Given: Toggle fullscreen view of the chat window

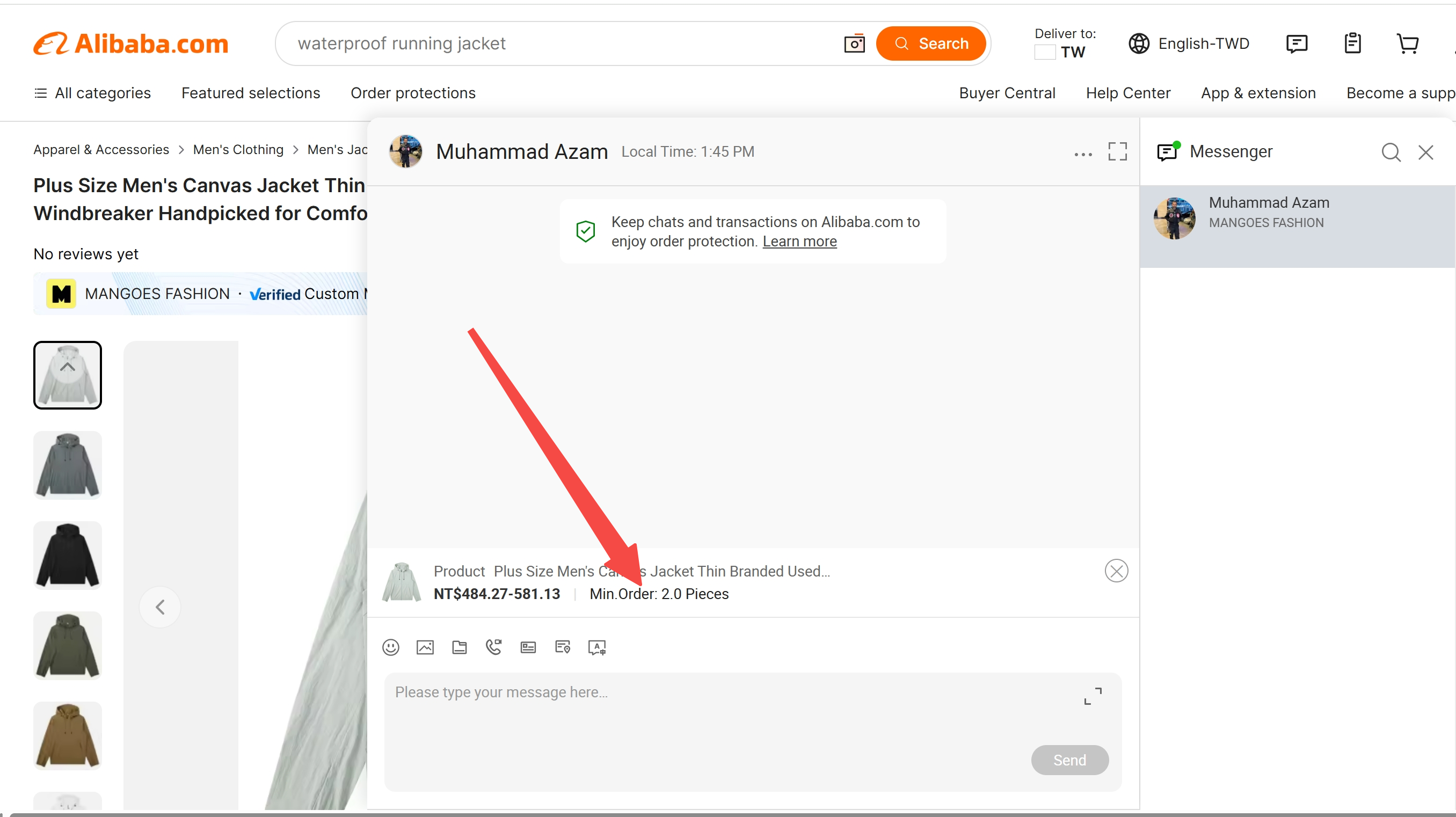Looking at the screenshot, I should [1117, 151].
